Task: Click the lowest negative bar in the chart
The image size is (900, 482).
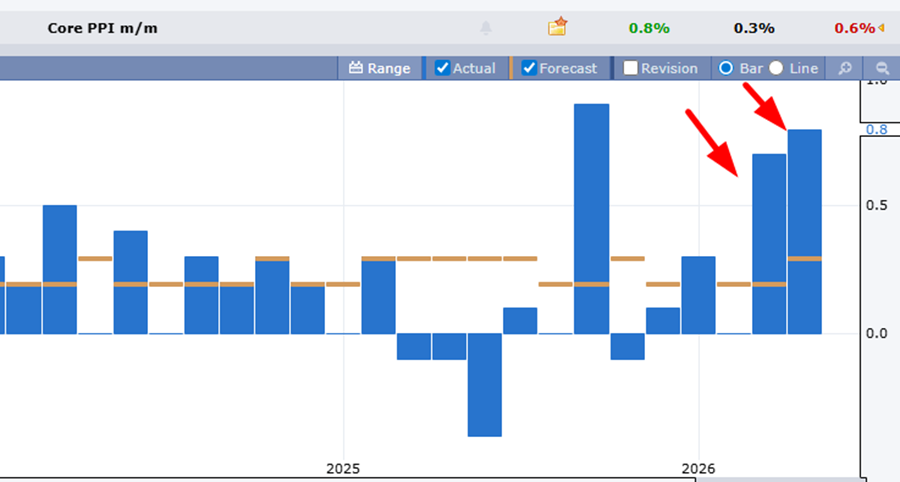Action: 485,385
